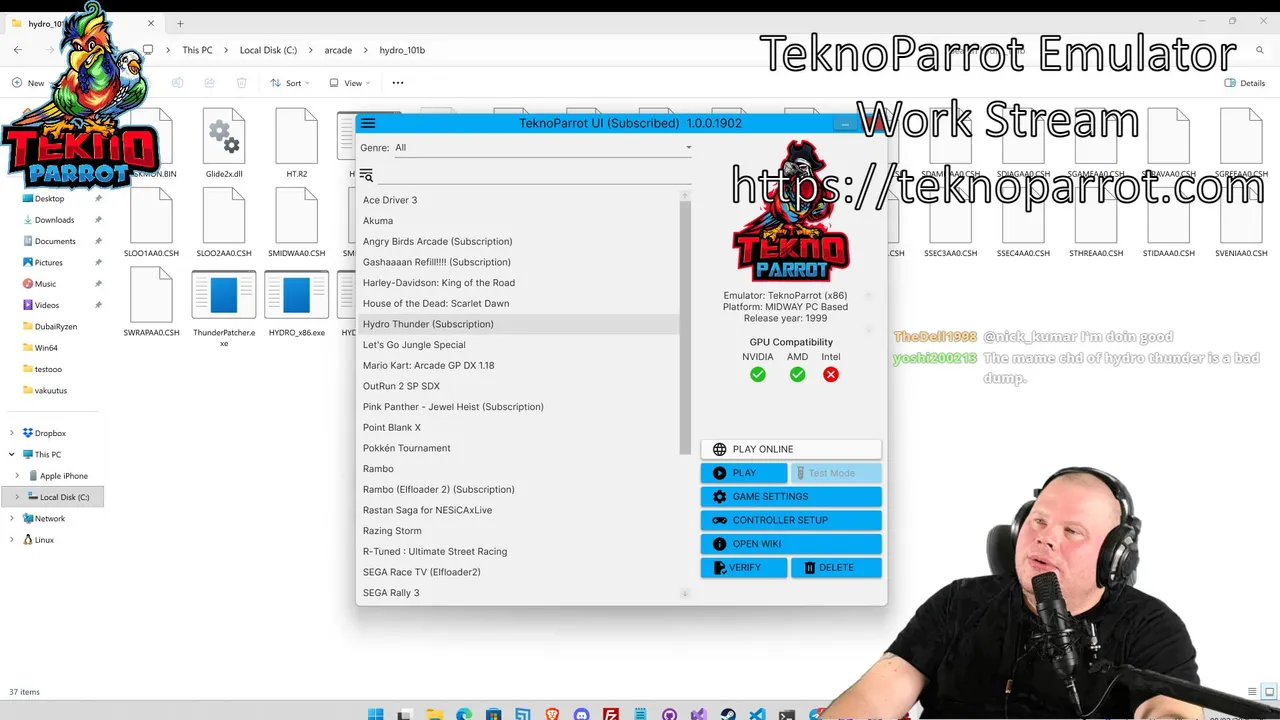
Task: Click the VERIFY button
Action: [x=744, y=567]
